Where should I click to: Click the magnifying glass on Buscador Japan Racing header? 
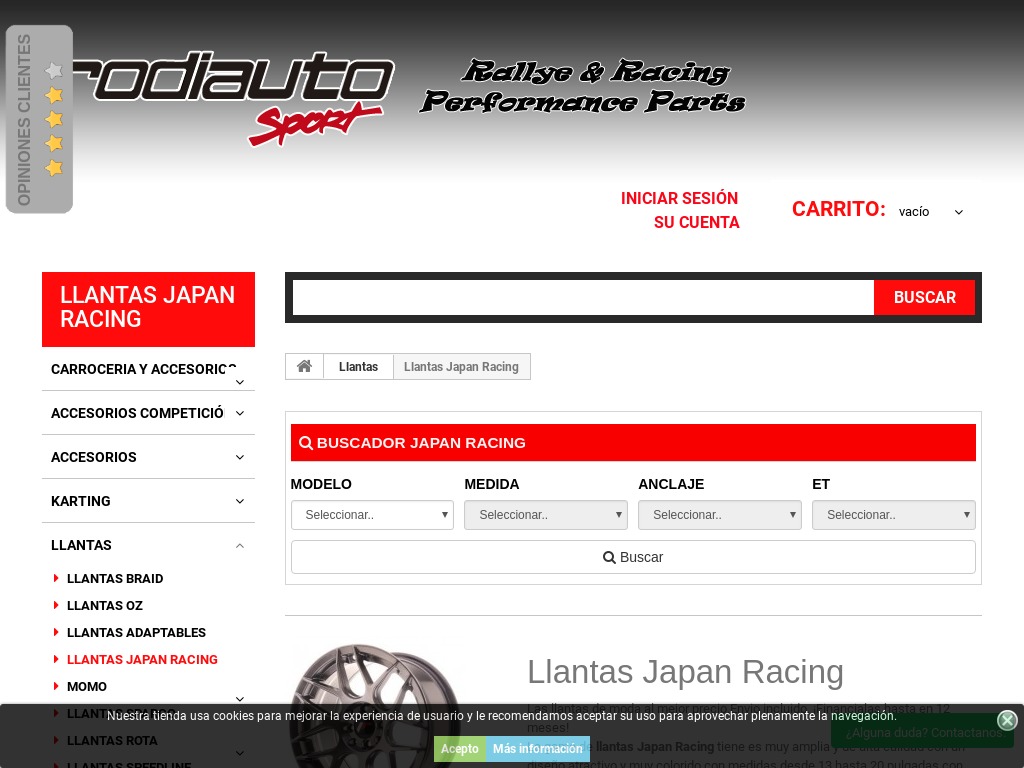click(306, 442)
